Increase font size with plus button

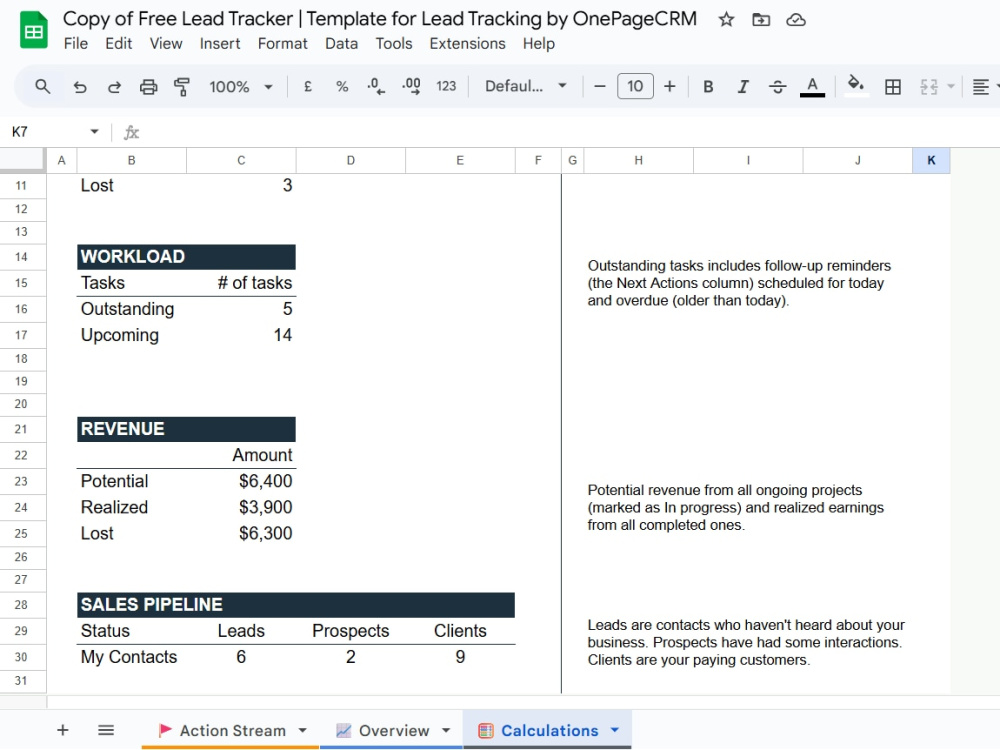[670, 86]
